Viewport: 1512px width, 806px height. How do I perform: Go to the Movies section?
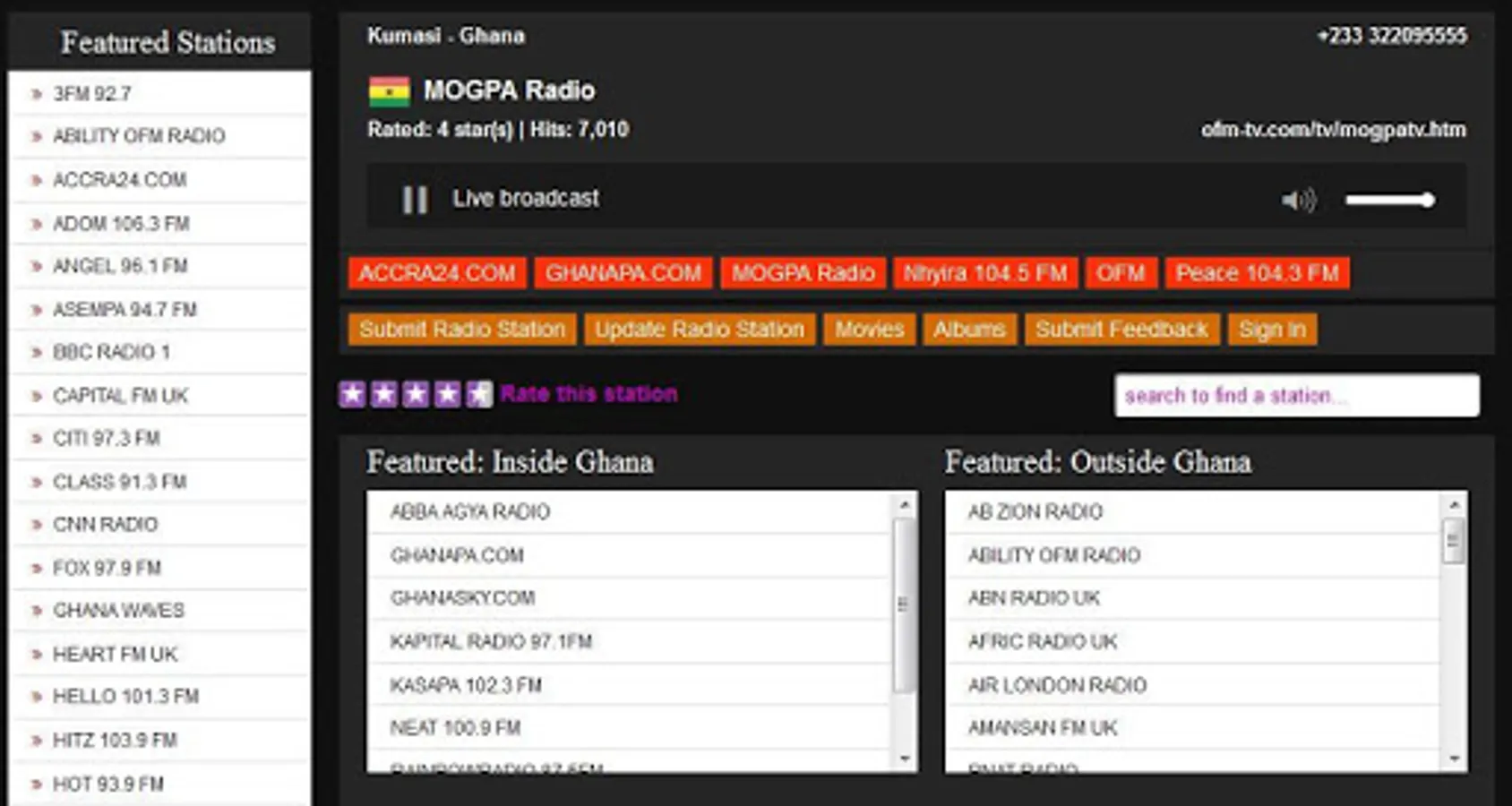tap(870, 330)
